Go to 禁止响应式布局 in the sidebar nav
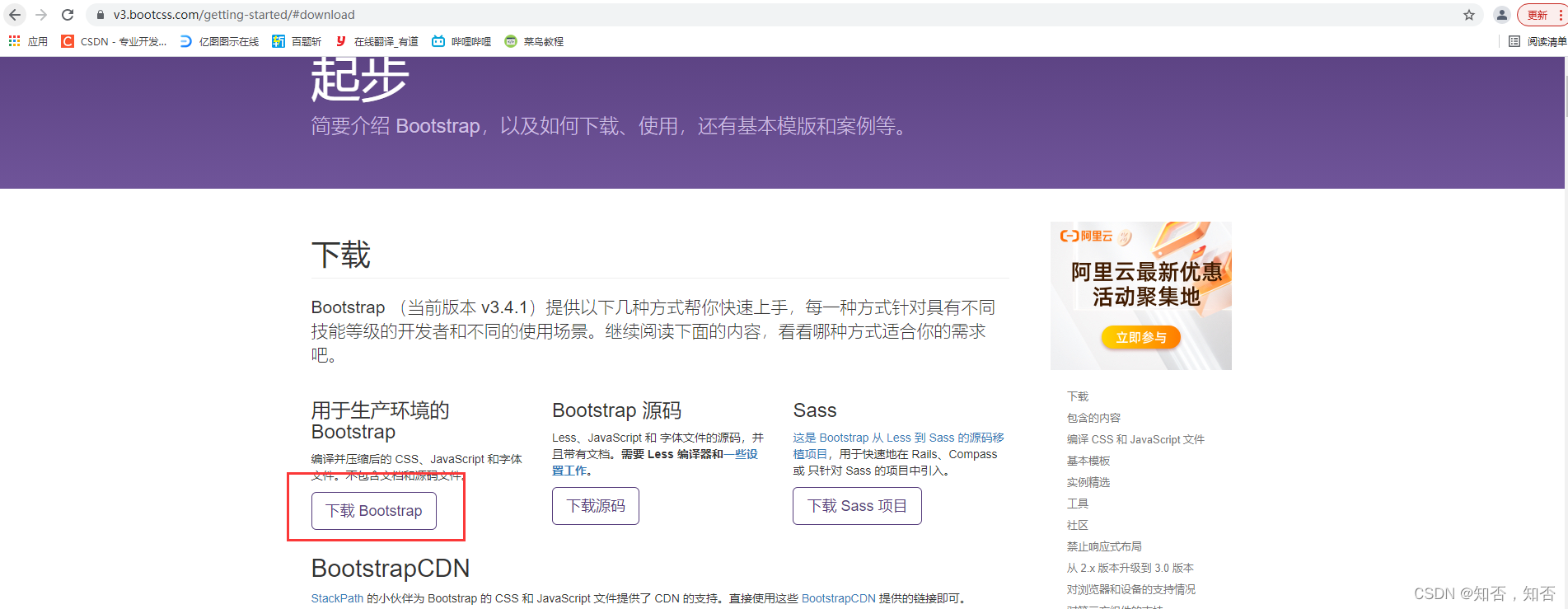 click(x=1104, y=546)
